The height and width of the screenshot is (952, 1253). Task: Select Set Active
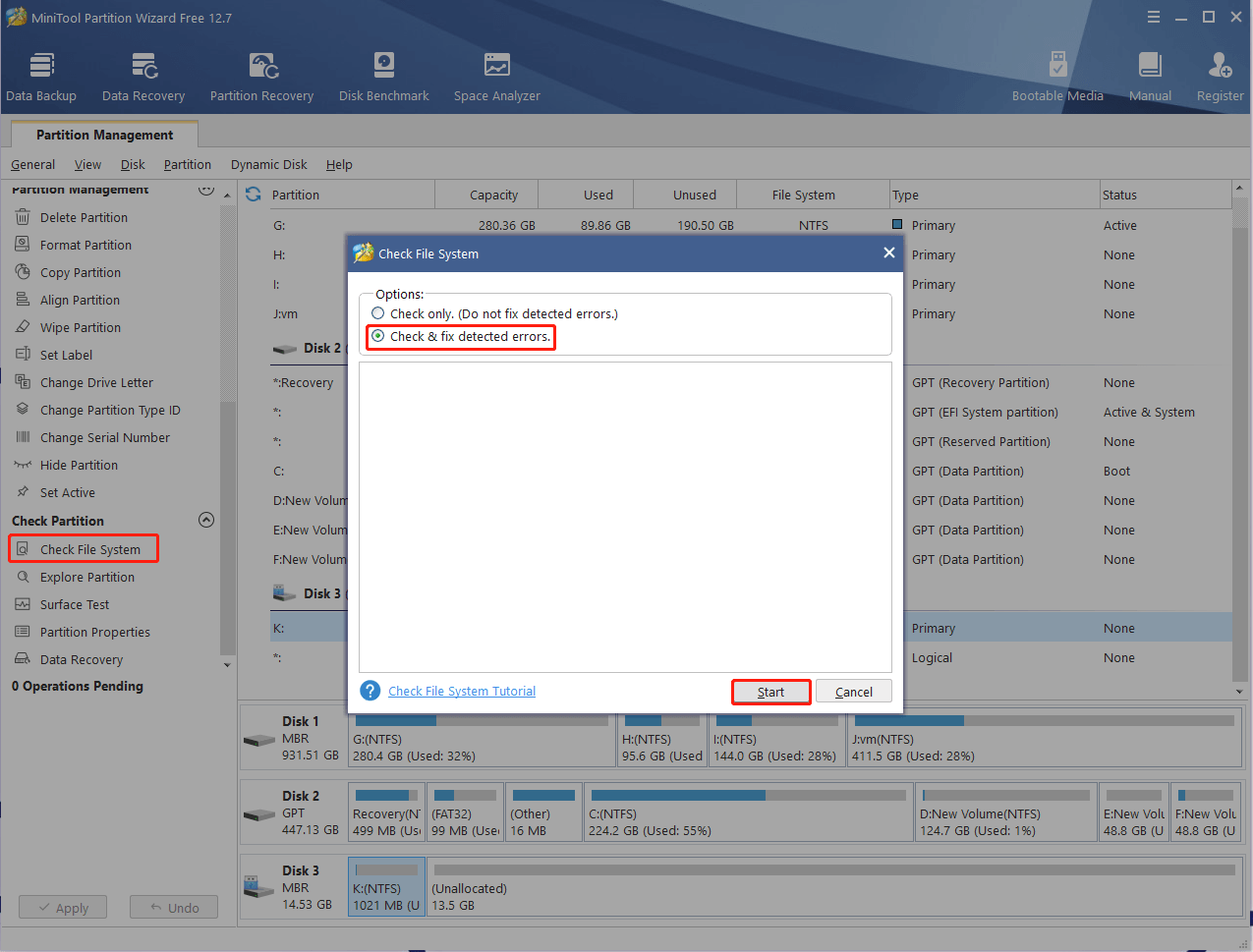click(x=67, y=493)
